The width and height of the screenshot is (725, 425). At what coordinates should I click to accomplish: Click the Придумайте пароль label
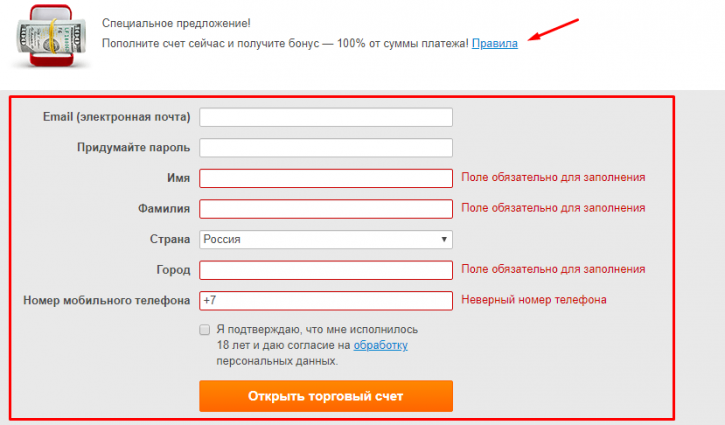[x=134, y=148]
